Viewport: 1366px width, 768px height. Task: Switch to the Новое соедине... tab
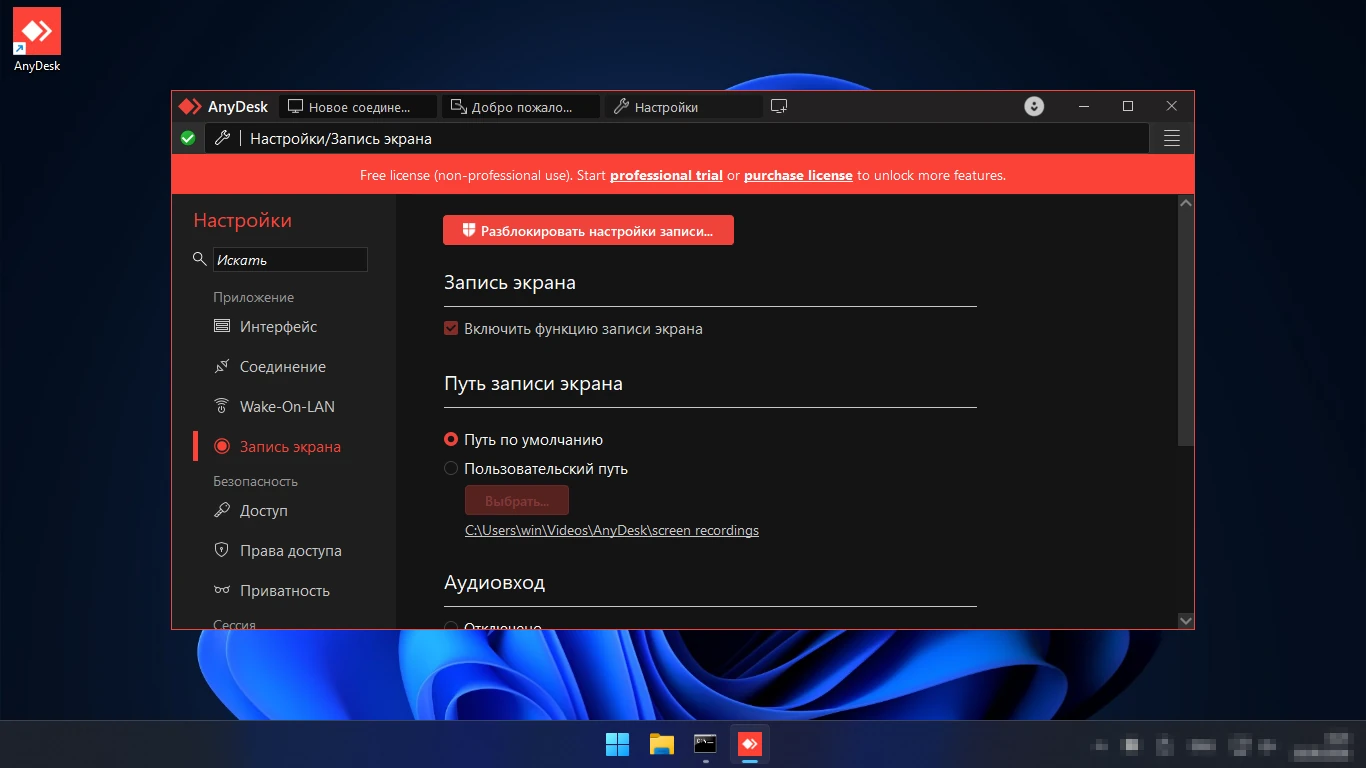click(x=359, y=107)
